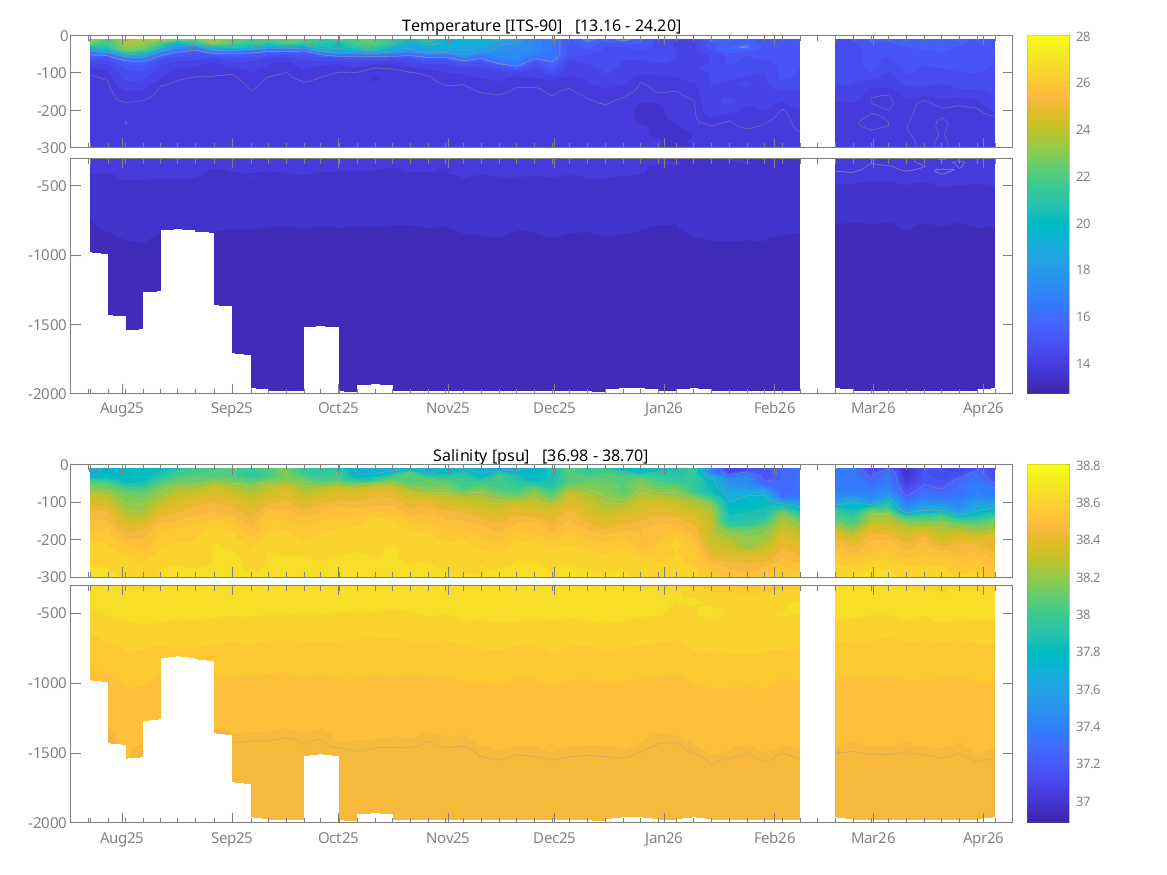
Task: Click Mar26 tick label under temperature plot
Action: click(872, 408)
